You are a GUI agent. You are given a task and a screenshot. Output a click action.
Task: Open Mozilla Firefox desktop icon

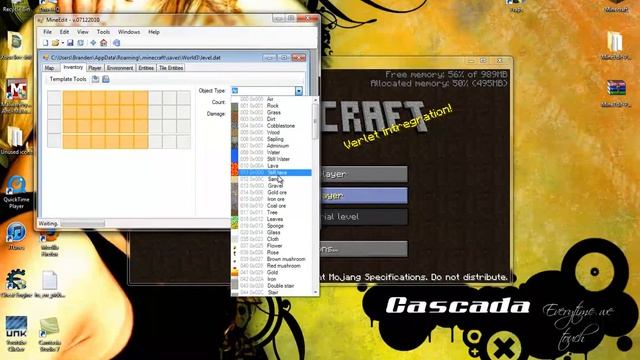click(x=50, y=243)
